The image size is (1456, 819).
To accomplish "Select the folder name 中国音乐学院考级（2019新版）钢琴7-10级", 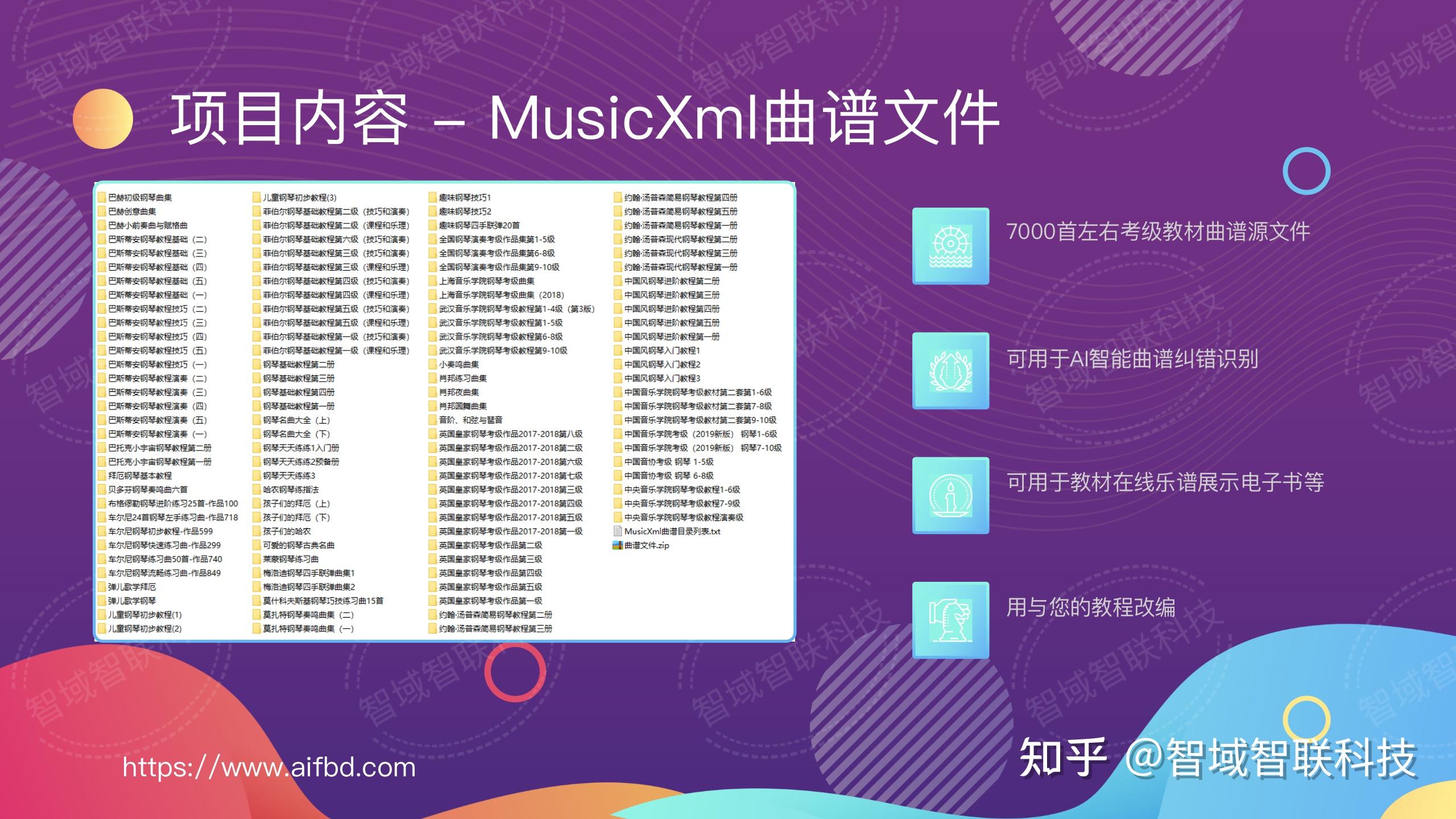I will pyautogui.click(x=703, y=448).
